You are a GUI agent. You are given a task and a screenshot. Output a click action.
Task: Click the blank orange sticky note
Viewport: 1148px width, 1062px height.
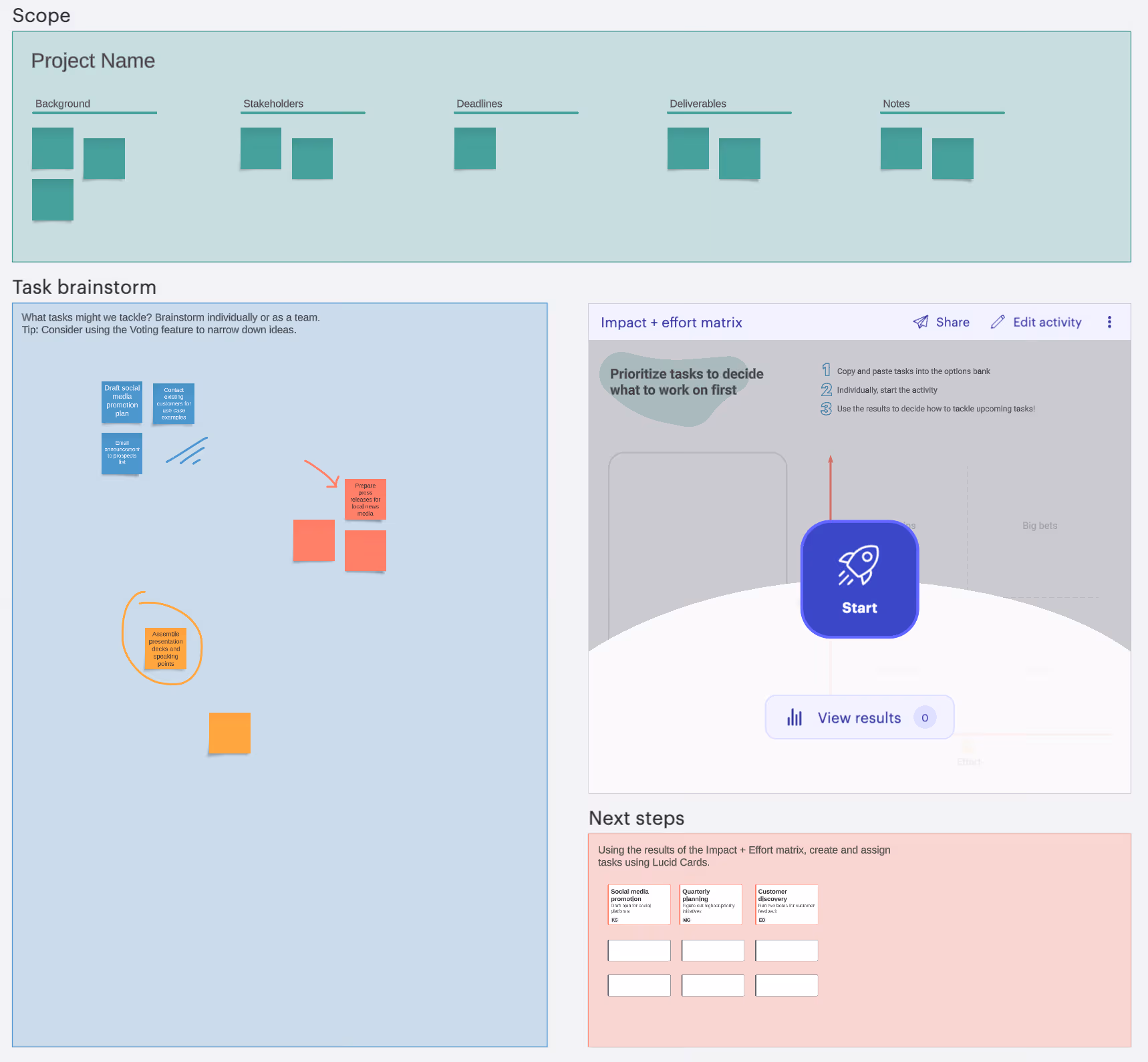(x=230, y=733)
